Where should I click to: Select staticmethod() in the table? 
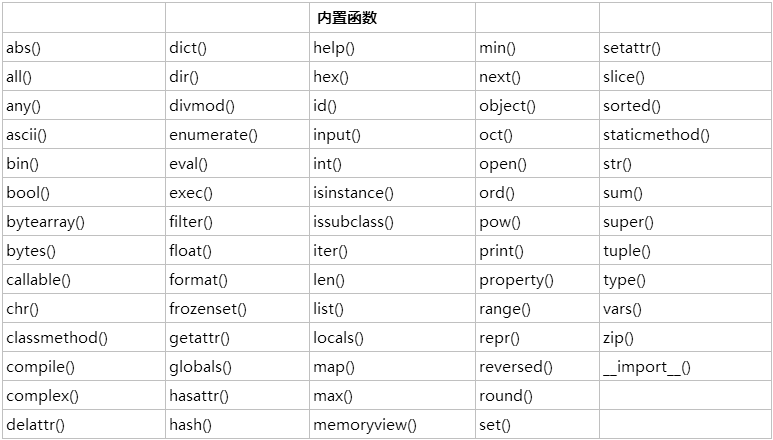(x=656, y=135)
